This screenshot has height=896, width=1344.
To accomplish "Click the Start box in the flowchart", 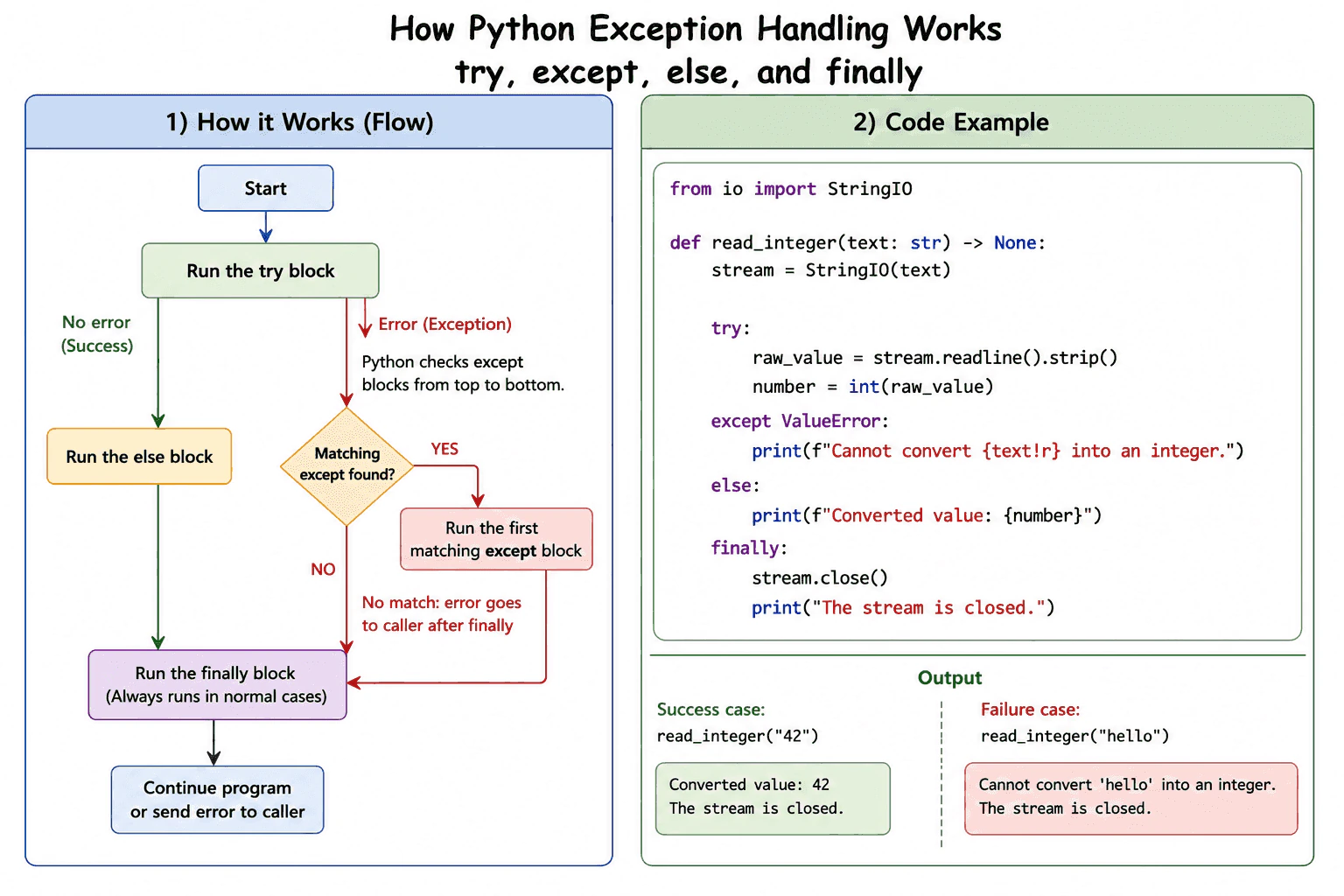I will click(265, 188).
